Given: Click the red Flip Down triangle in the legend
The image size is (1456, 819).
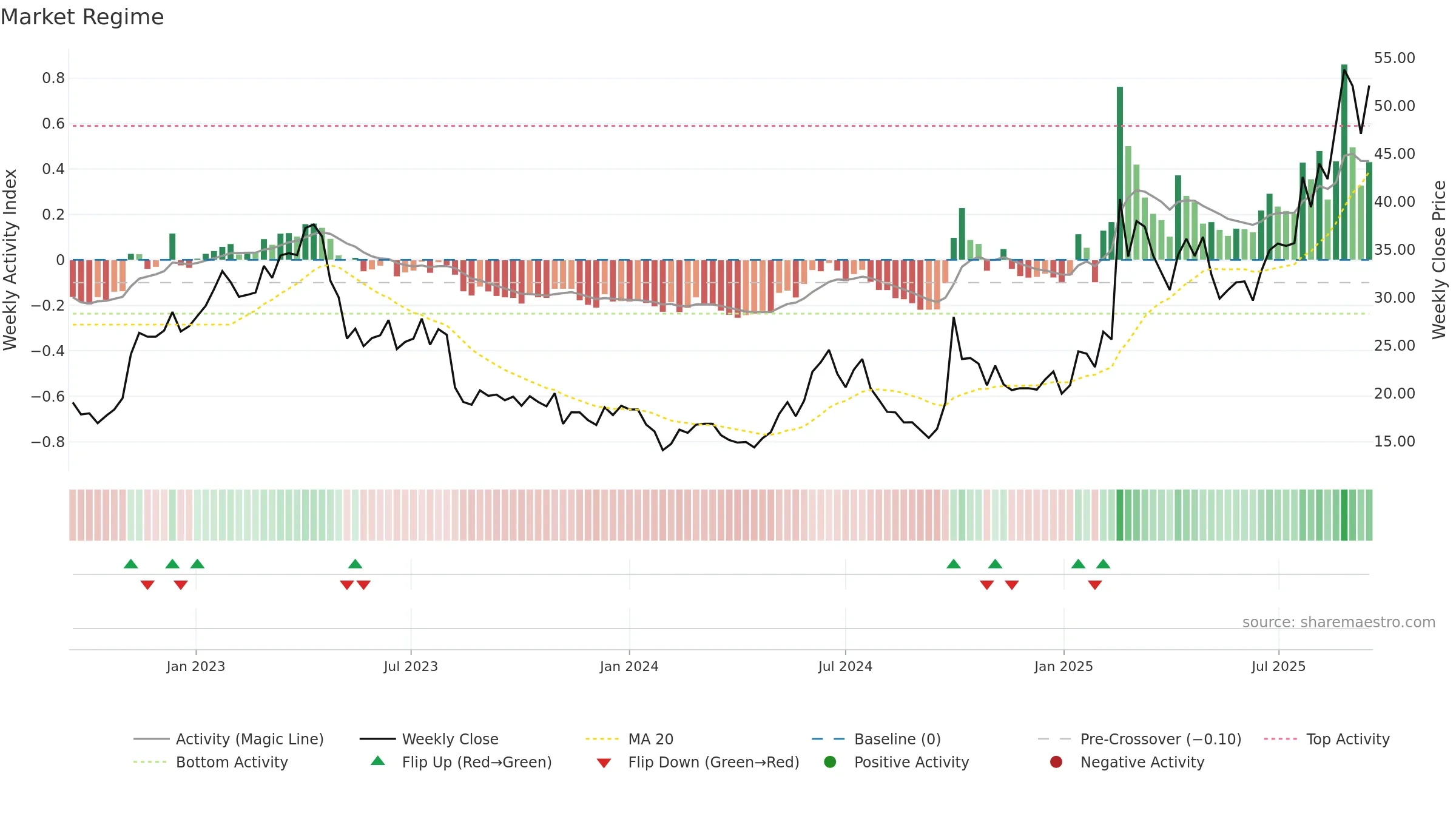Looking at the screenshot, I should (x=604, y=763).
